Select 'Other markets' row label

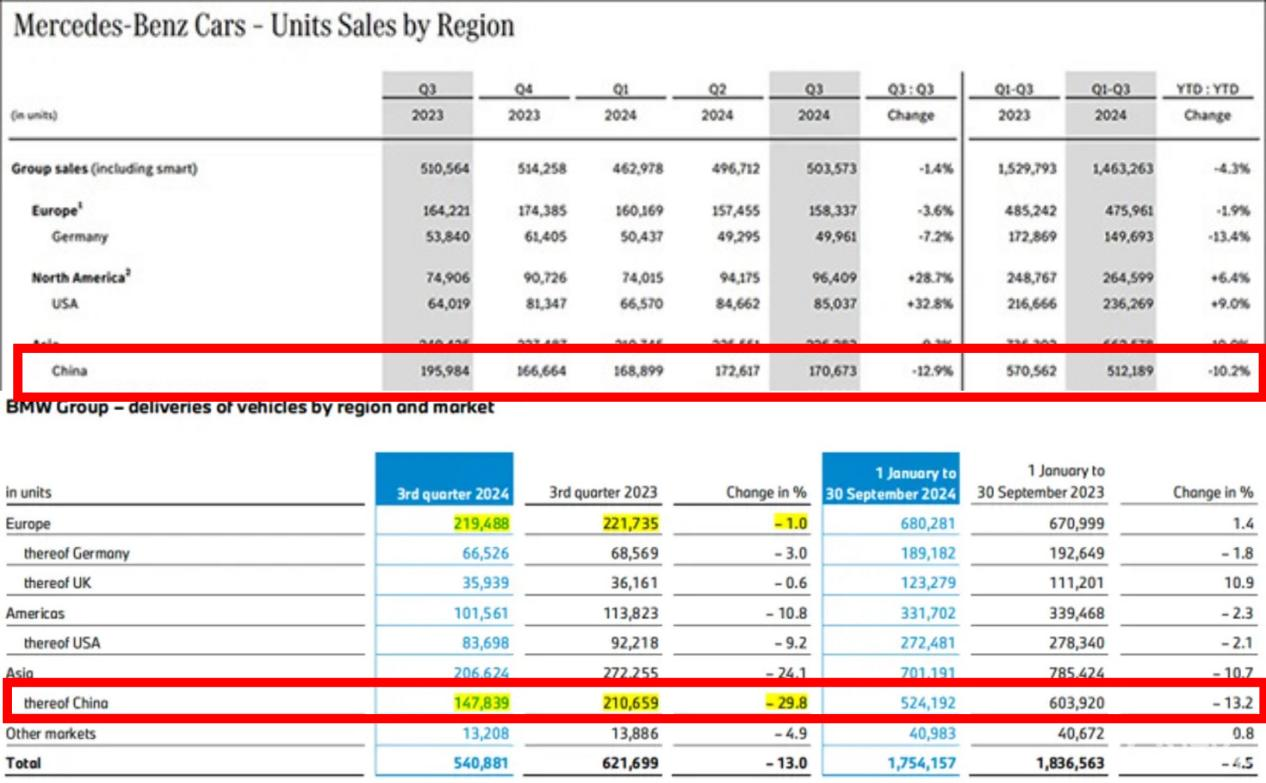[51, 733]
